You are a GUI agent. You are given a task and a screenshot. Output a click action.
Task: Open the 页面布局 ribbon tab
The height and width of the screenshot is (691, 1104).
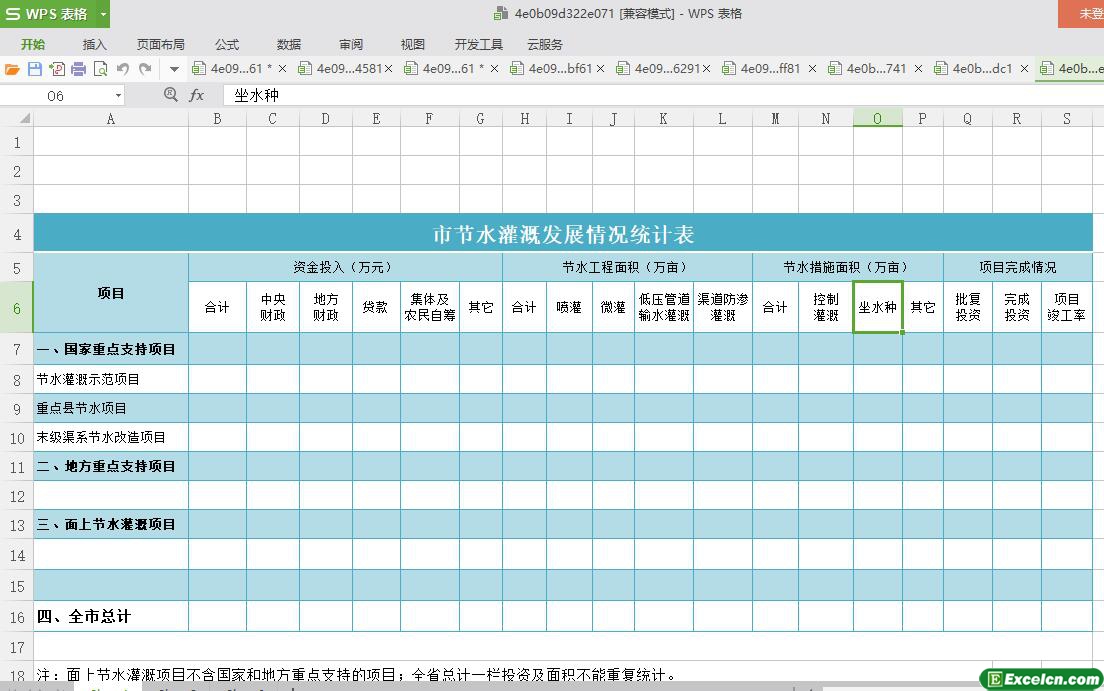click(160, 44)
